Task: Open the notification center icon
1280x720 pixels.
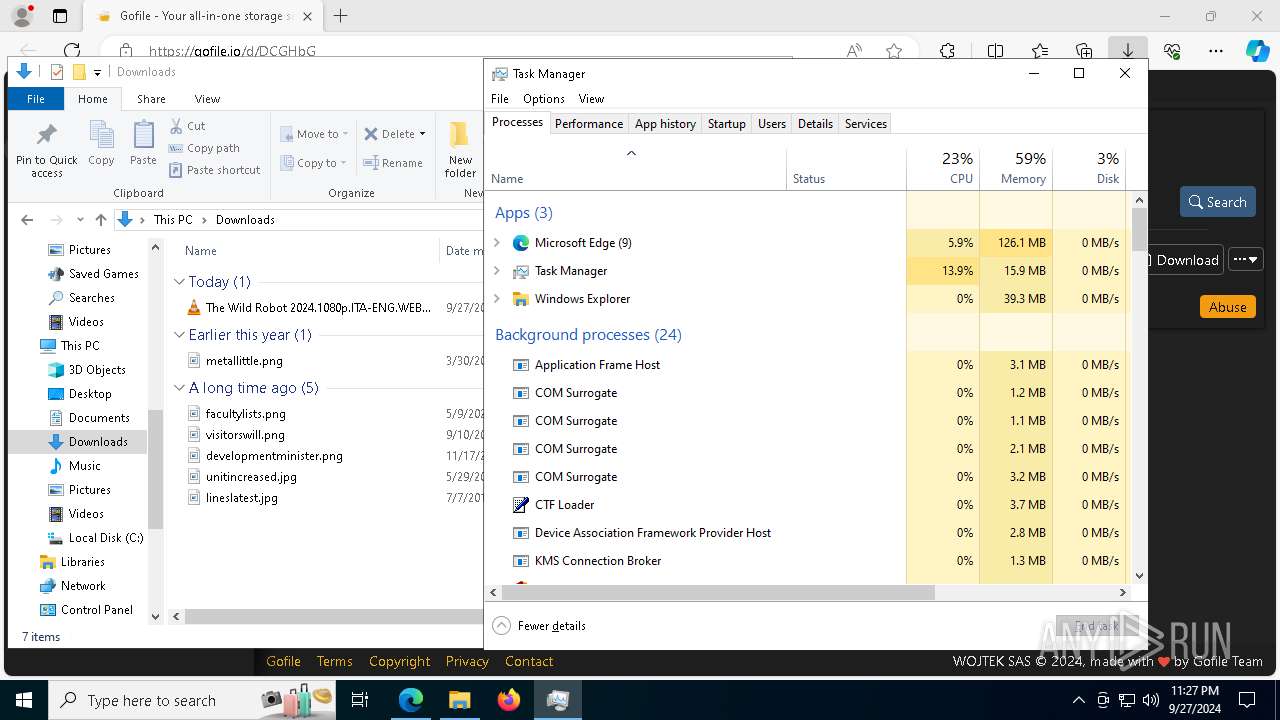Action: (1247, 700)
